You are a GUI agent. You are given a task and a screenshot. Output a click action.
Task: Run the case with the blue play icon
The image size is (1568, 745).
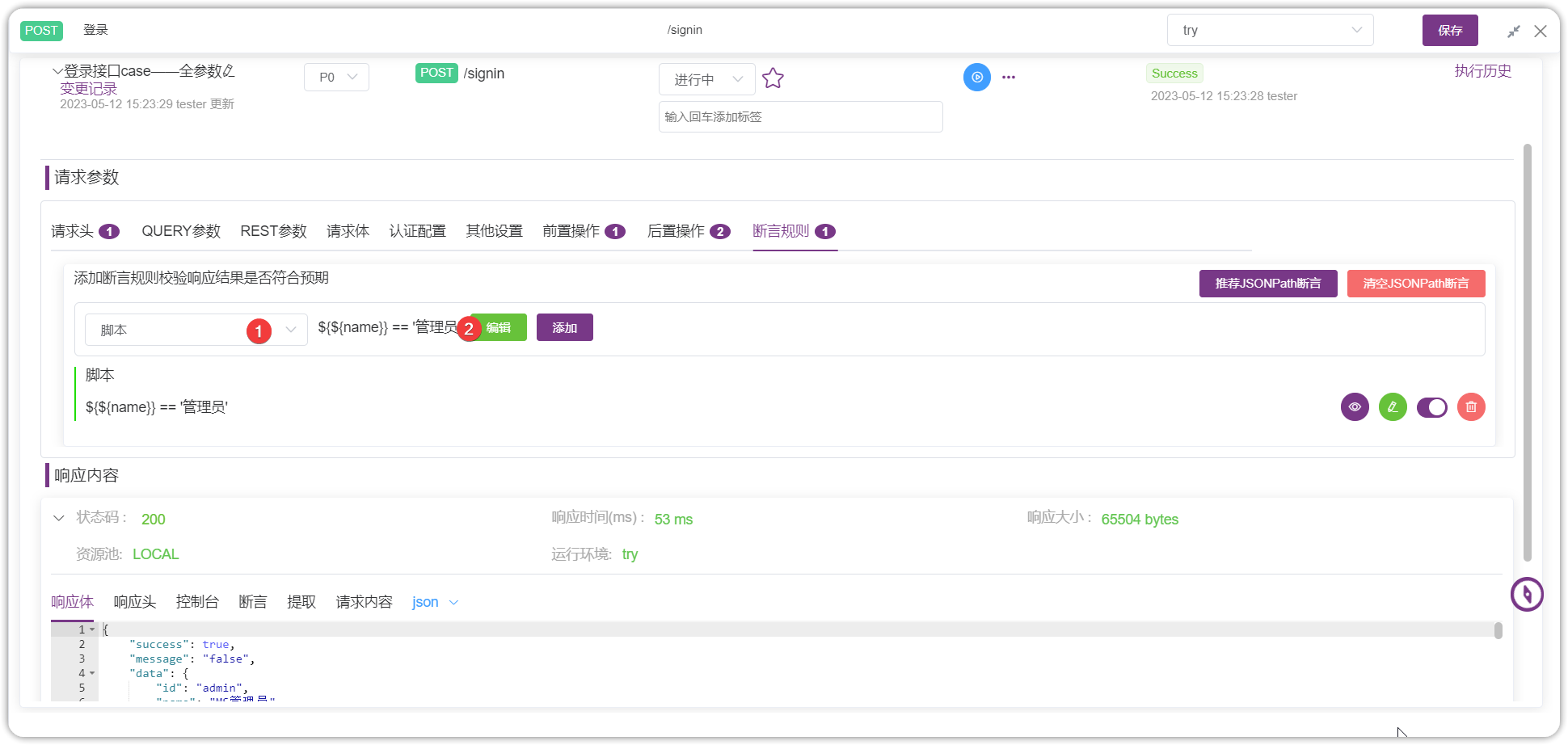tap(977, 78)
